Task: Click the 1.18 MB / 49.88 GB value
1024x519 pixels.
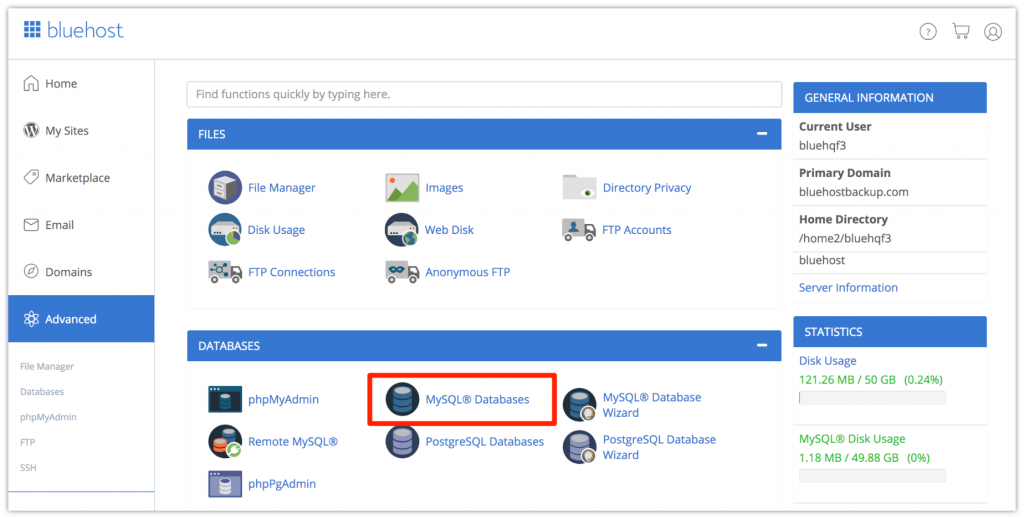Action: coord(848,458)
